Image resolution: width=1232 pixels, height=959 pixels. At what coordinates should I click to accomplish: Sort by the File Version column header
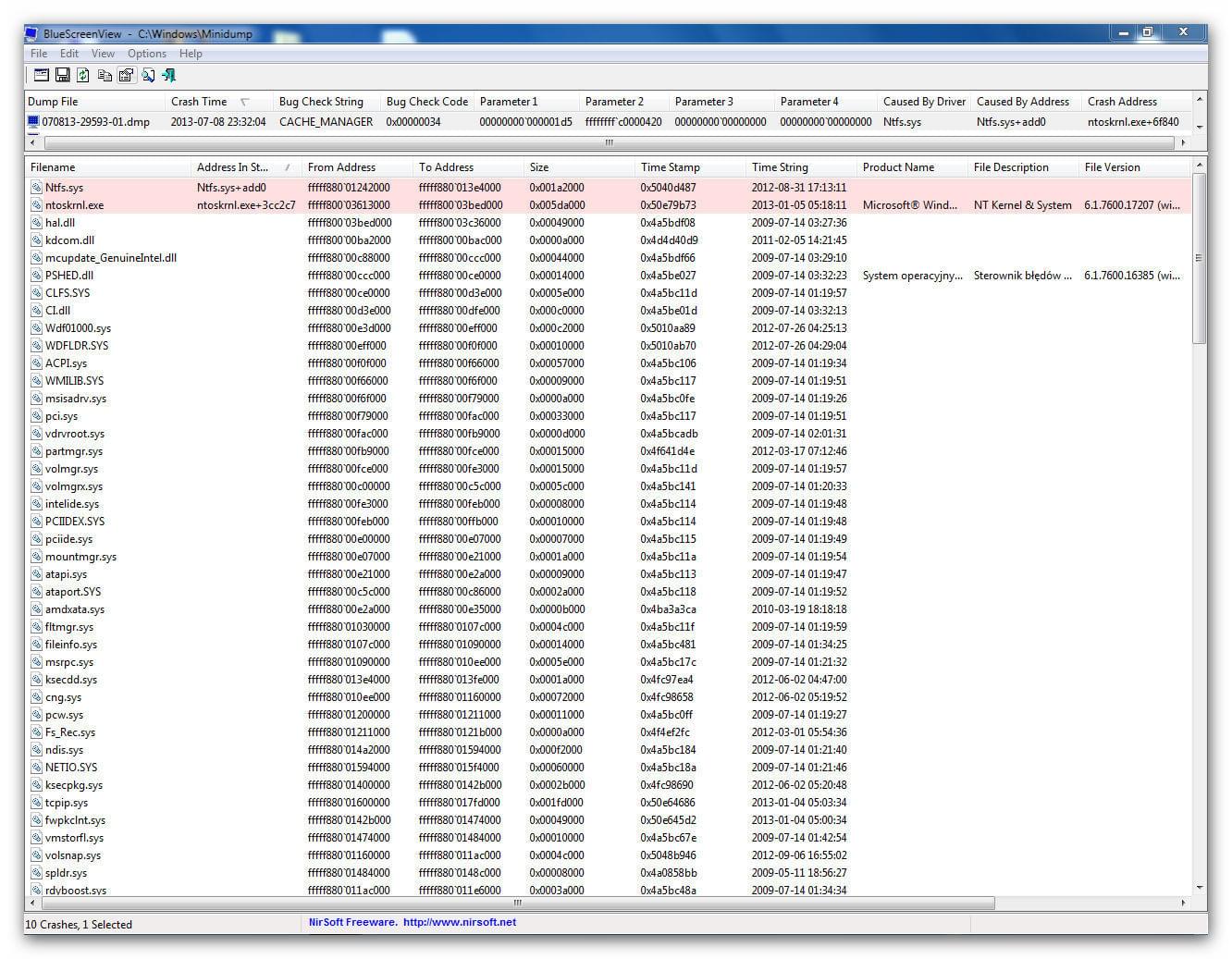[x=1136, y=167]
